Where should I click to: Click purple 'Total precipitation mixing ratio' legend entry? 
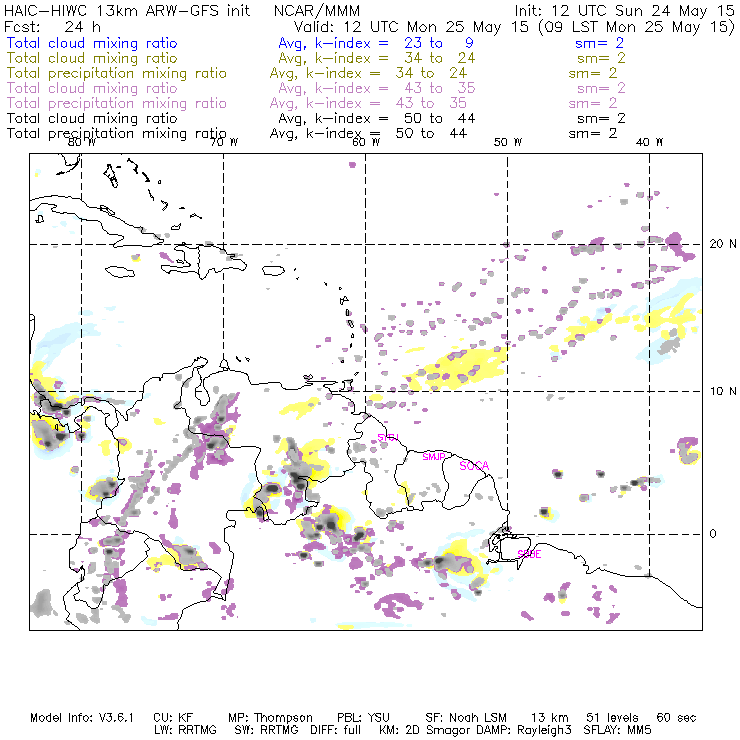click(117, 103)
